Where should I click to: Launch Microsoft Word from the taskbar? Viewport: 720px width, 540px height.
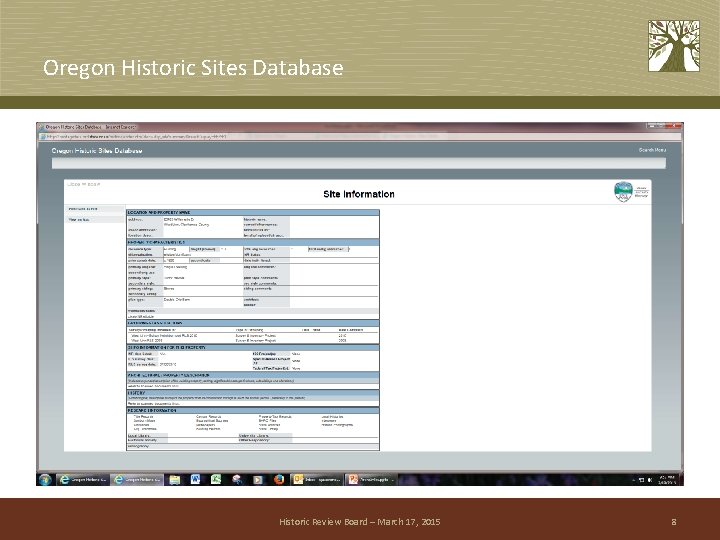[195, 479]
